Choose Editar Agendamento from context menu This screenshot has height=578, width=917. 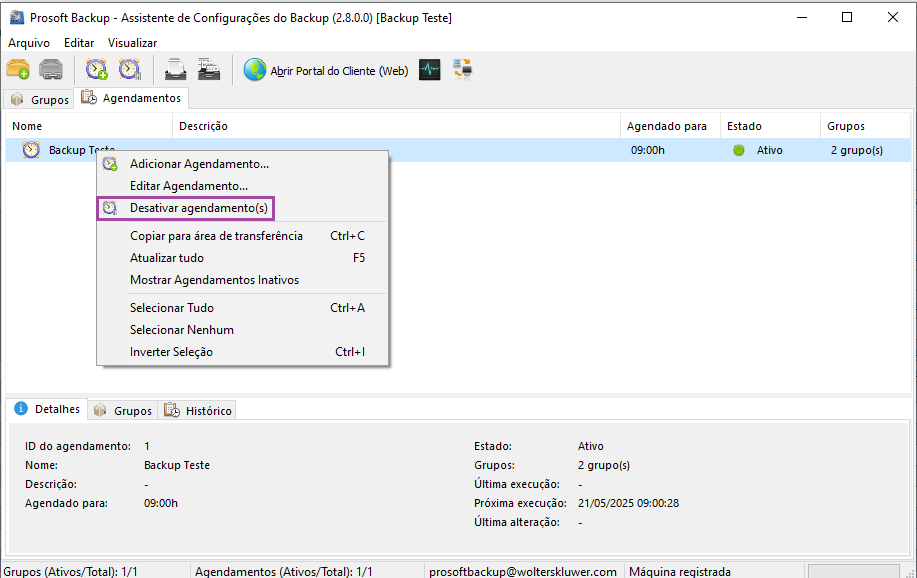[x=242, y=186]
